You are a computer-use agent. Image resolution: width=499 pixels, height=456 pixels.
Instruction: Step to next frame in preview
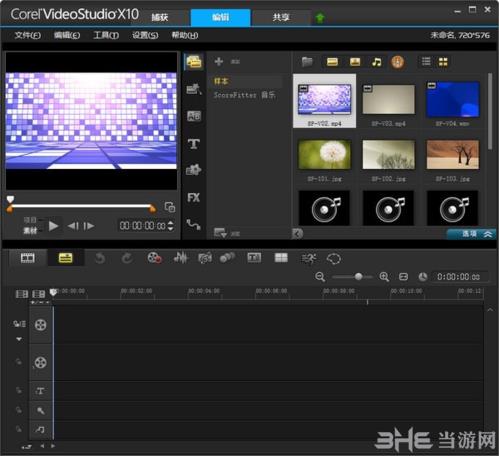89,226
